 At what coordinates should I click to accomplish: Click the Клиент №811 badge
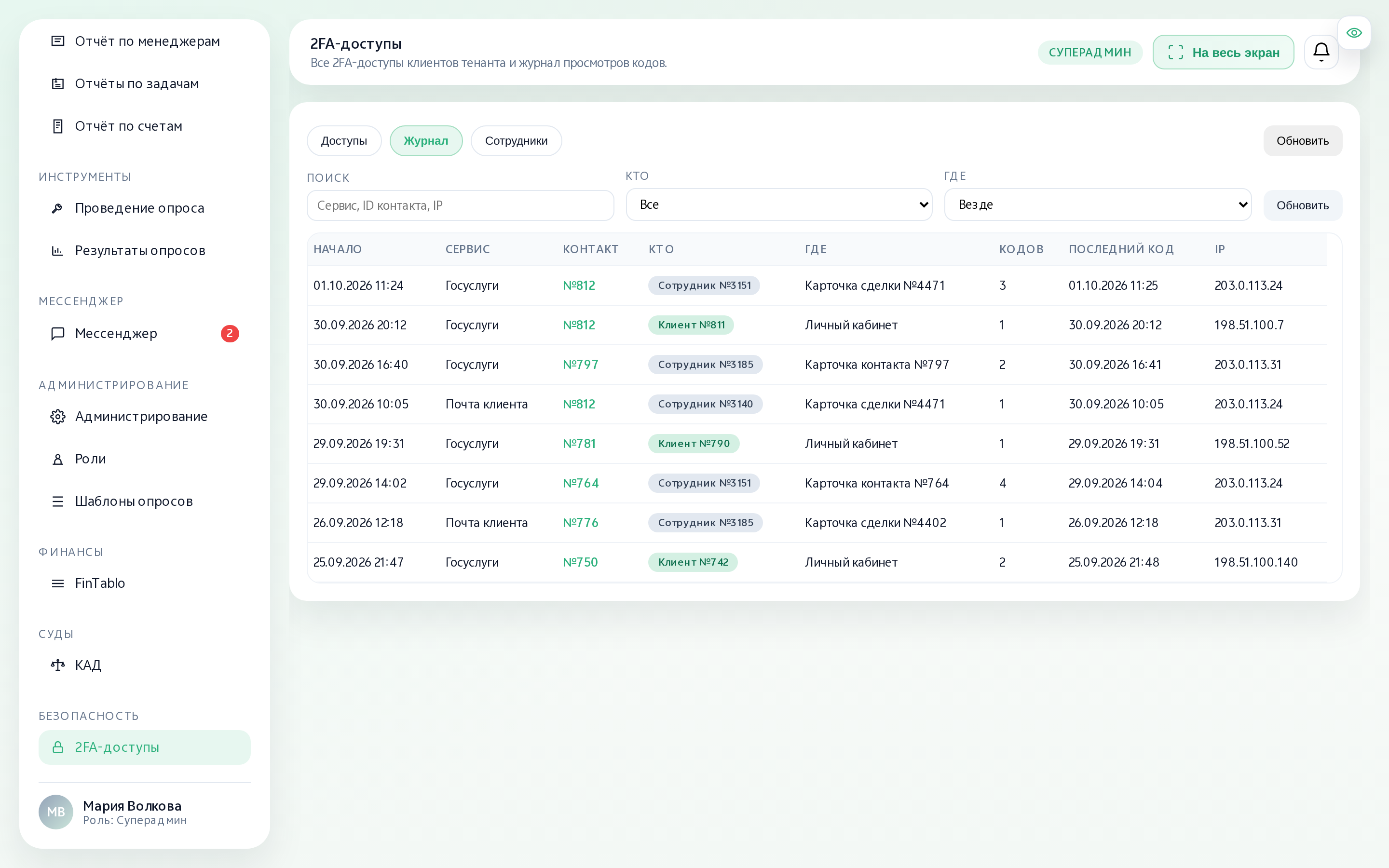(x=691, y=325)
